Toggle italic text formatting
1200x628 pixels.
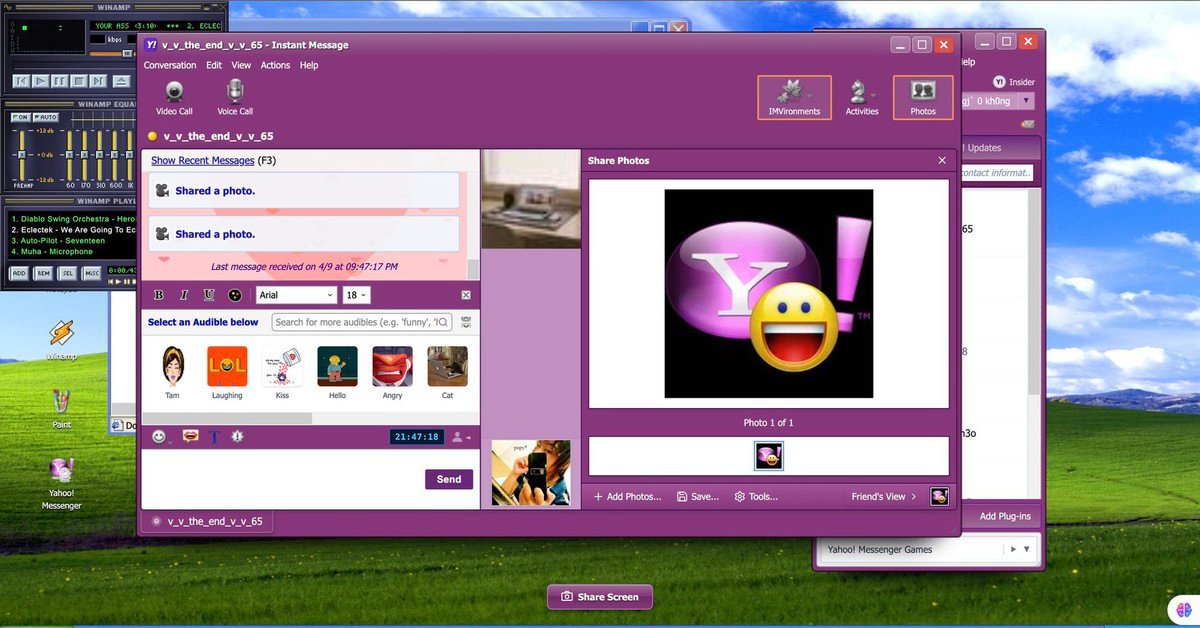tap(184, 295)
